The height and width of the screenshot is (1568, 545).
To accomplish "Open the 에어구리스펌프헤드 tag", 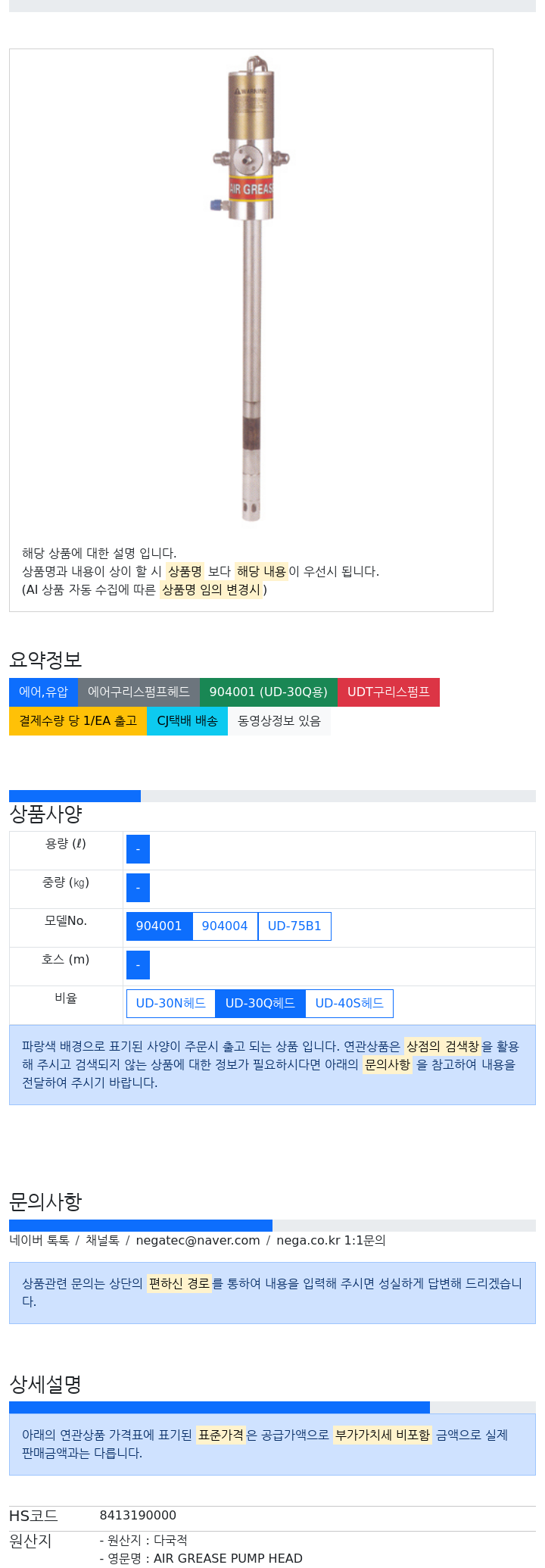I will click(139, 692).
